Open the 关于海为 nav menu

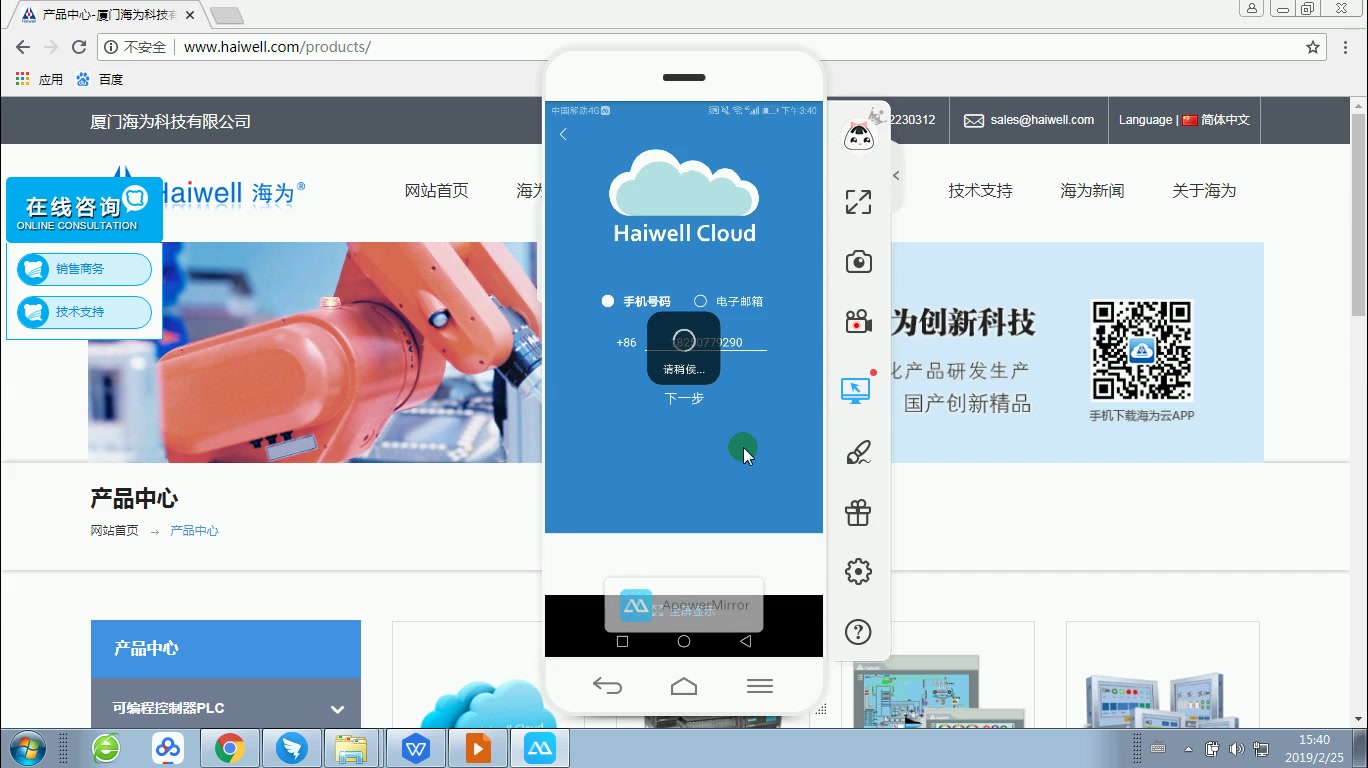click(1204, 190)
